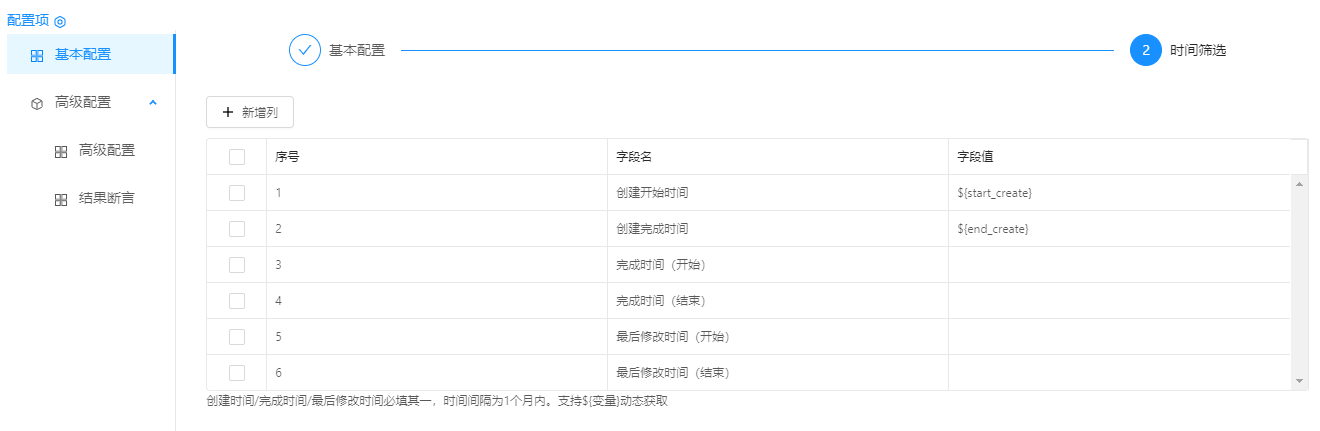Click the grid icon next to 基本配置
Screen dimensions: 1320x431
(37, 55)
